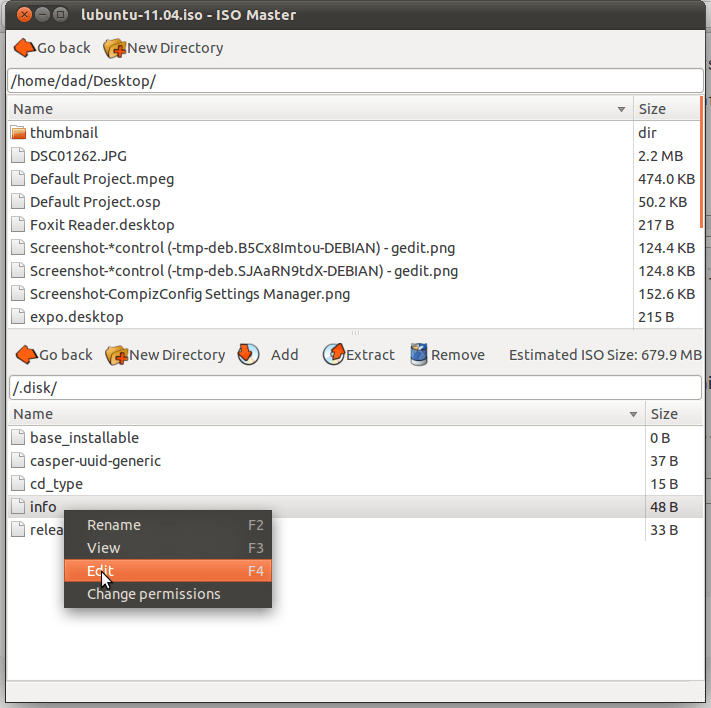Image resolution: width=711 pixels, height=708 pixels.
Task: Select the base_installable file name
Action: [x=84, y=438]
